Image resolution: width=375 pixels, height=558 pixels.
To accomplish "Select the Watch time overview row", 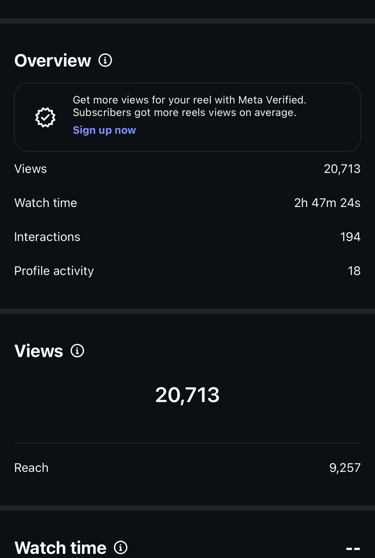I will (x=188, y=203).
